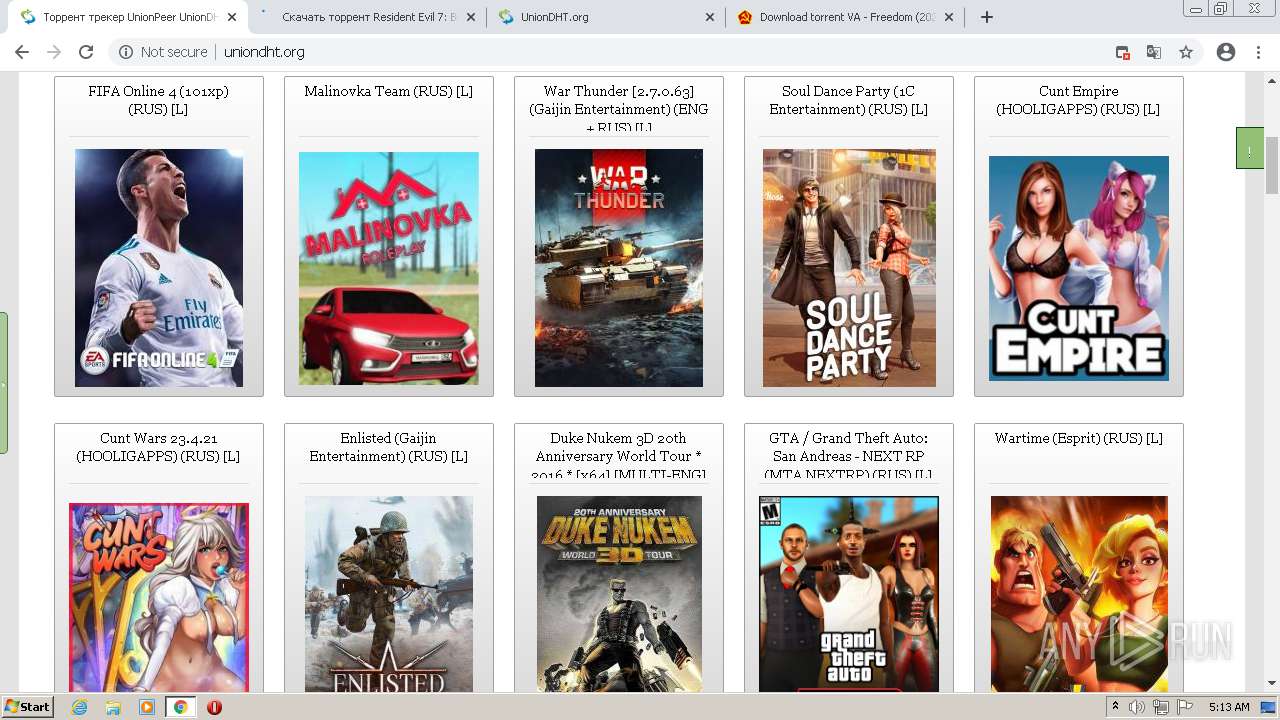
Task: Open Google Translate page icon
Action: coord(1154,52)
